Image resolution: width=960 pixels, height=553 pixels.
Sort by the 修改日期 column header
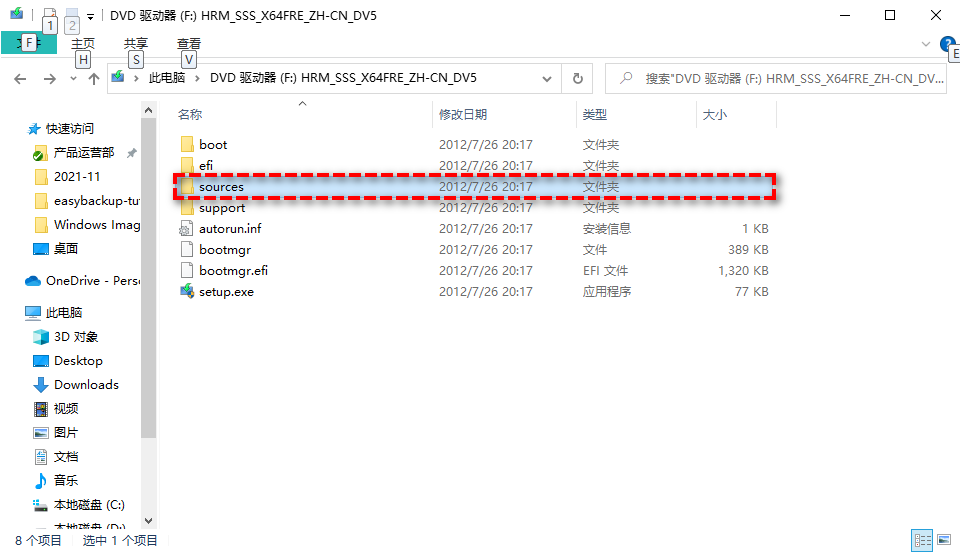(463, 115)
